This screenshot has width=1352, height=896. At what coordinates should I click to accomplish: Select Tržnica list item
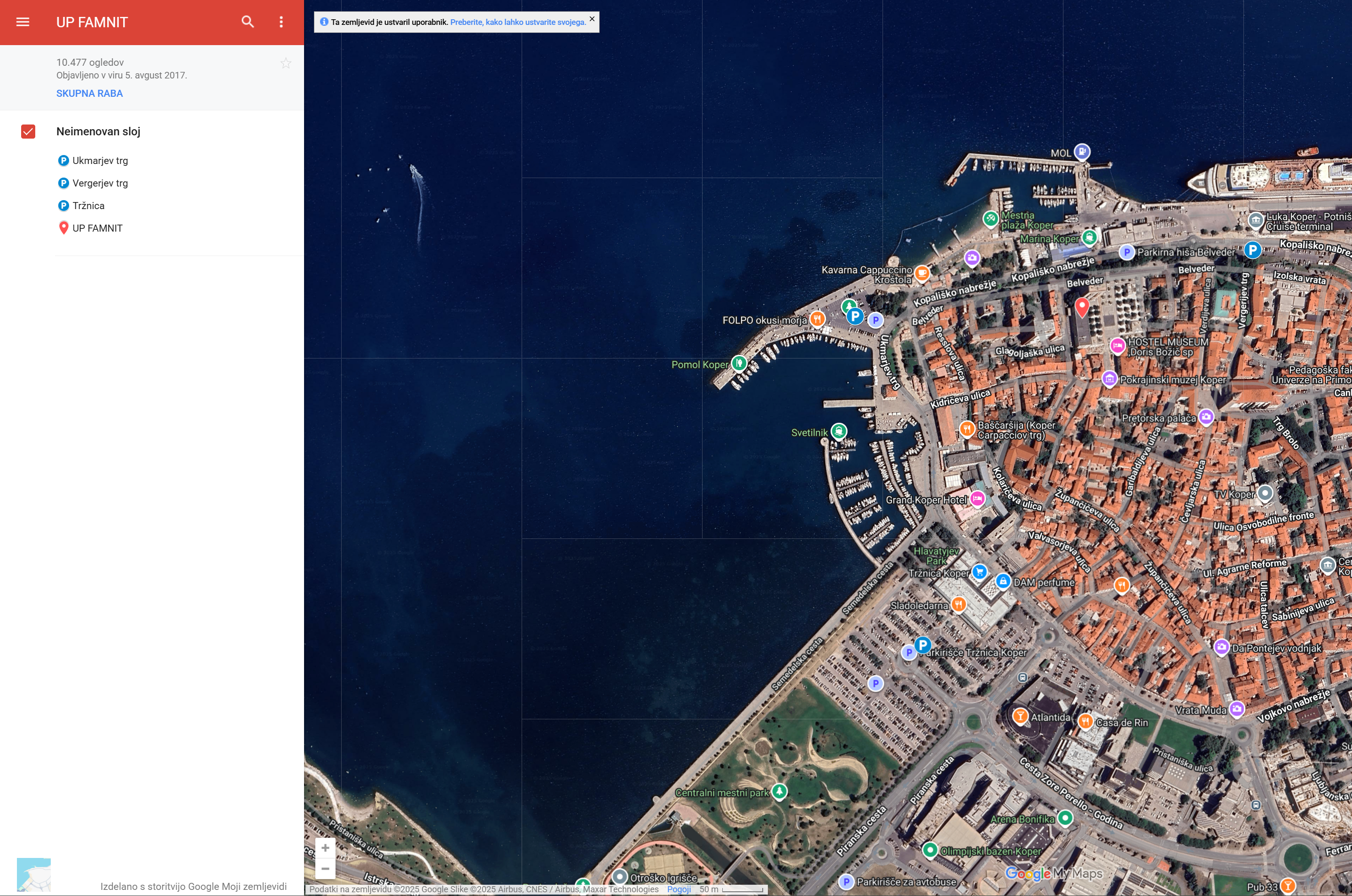pyautogui.click(x=88, y=206)
